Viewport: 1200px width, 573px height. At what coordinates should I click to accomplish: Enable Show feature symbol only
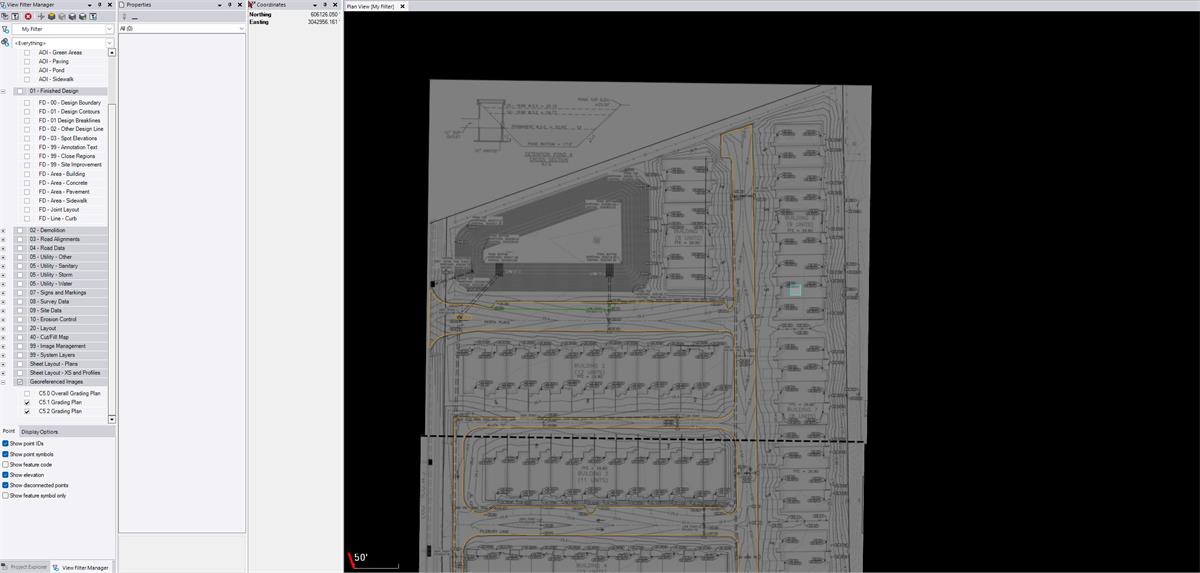coord(5,495)
